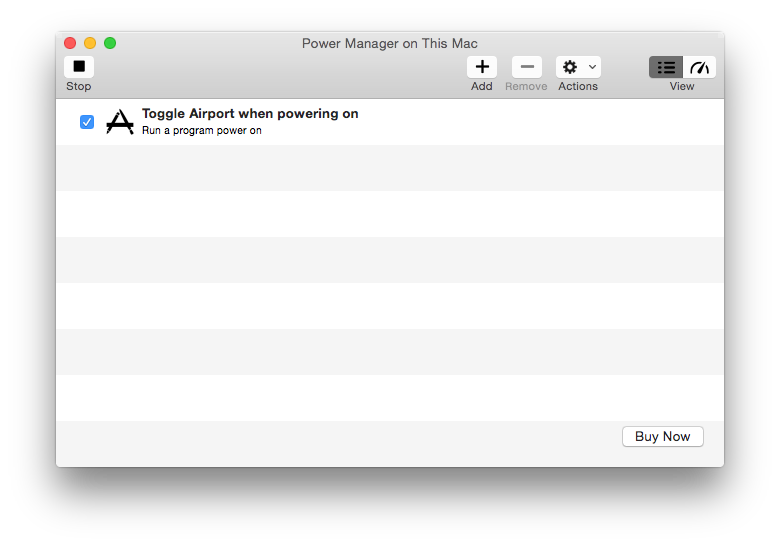Minimize the Power Manager window

[x=90, y=43]
